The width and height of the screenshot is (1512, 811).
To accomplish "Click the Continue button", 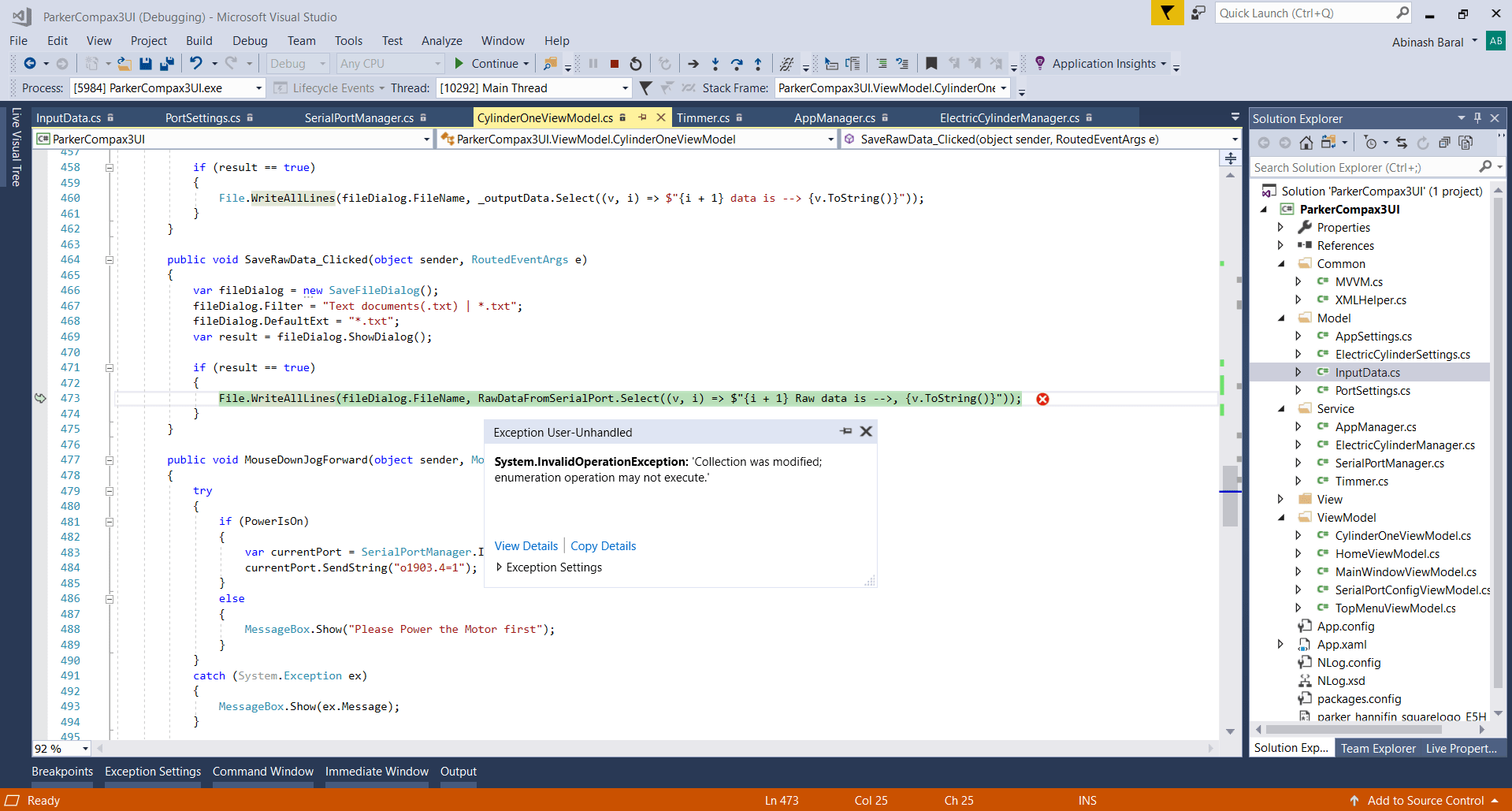I will click(492, 64).
